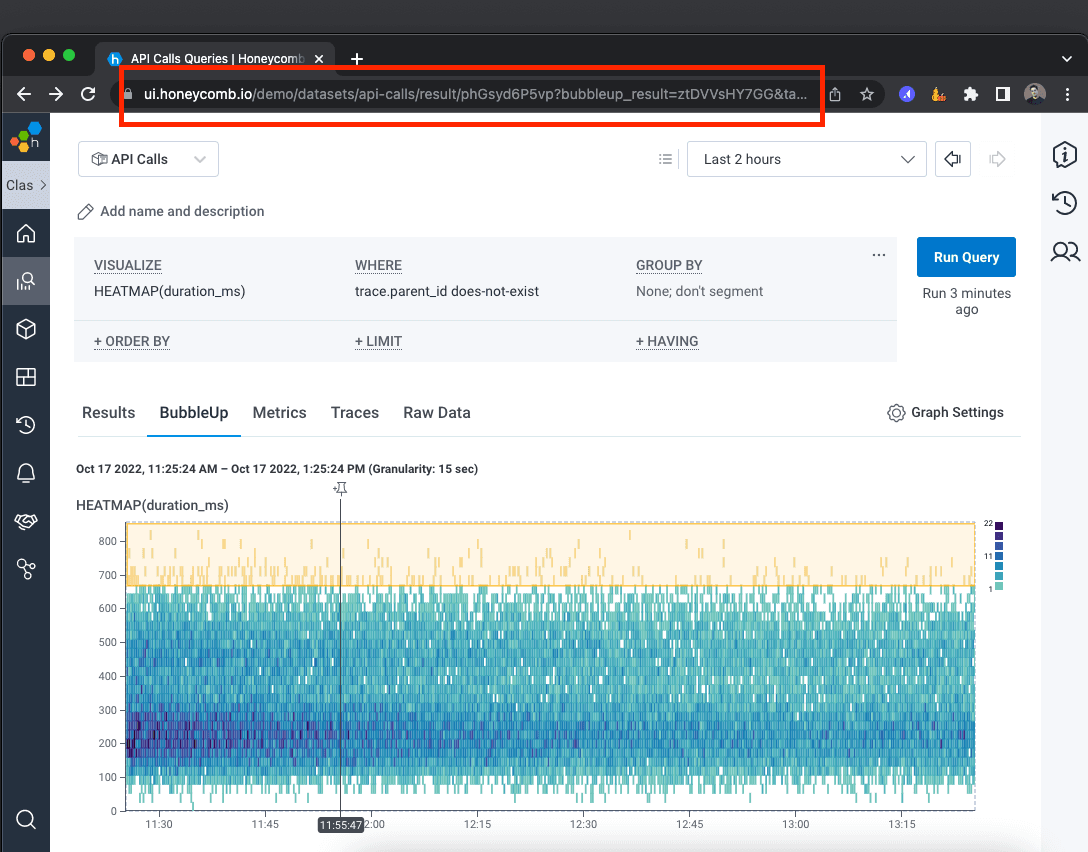Open the query history clock icon on right
Image resolution: width=1088 pixels, height=852 pixels.
pyautogui.click(x=1064, y=203)
